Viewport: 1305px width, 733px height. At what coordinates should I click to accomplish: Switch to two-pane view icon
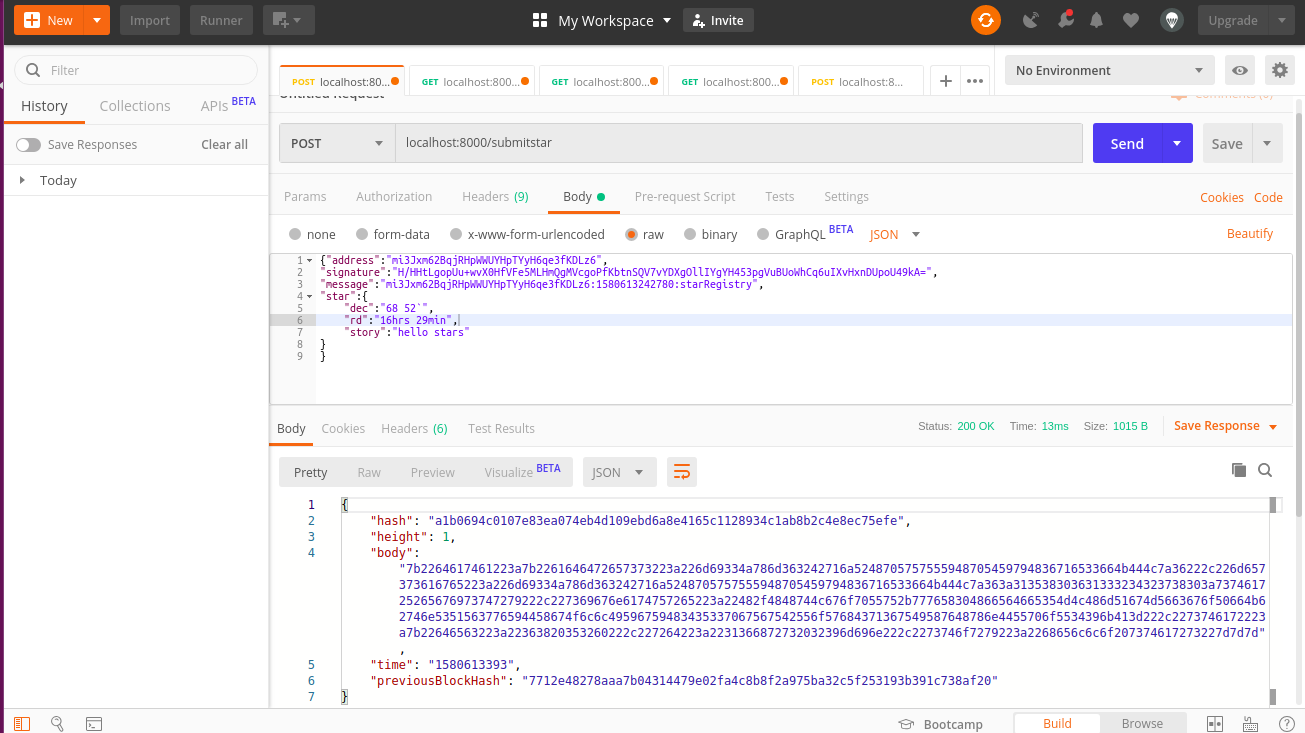[x=1215, y=723]
